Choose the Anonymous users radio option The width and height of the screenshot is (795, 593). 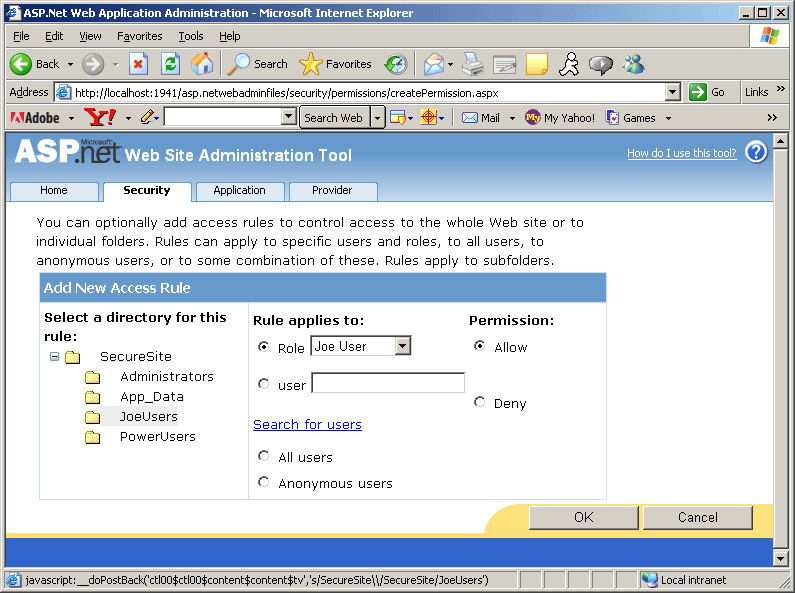coord(264,482)
